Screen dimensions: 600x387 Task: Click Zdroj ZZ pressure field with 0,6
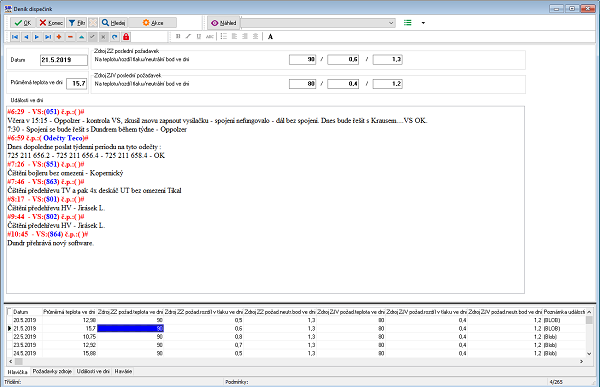(x=343, y=59)
